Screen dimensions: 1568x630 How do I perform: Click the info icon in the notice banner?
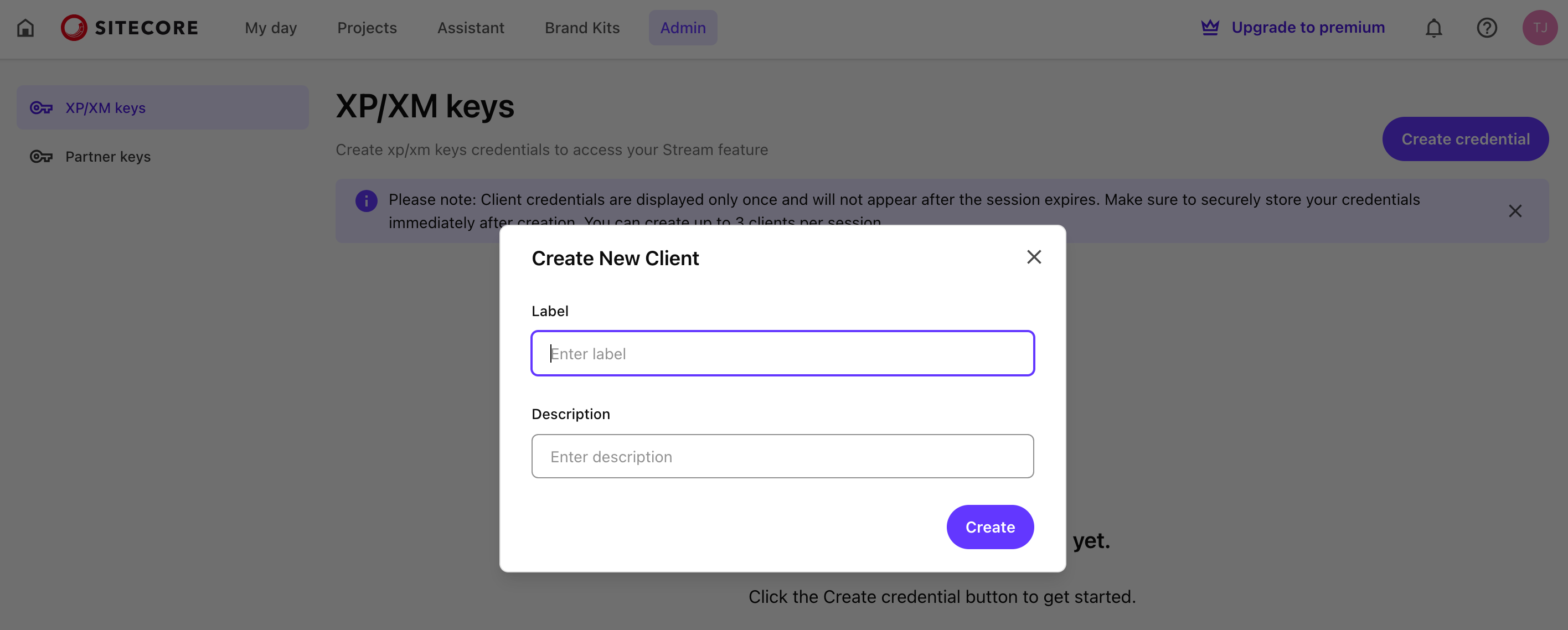[366, 200]
